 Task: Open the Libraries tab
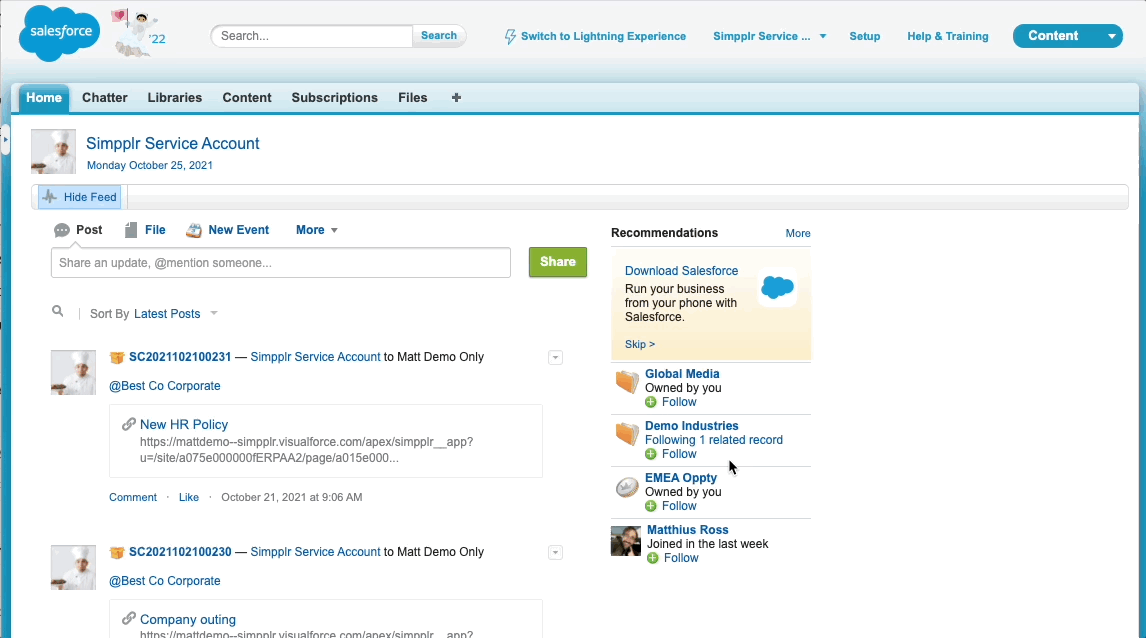pos(175,98)
